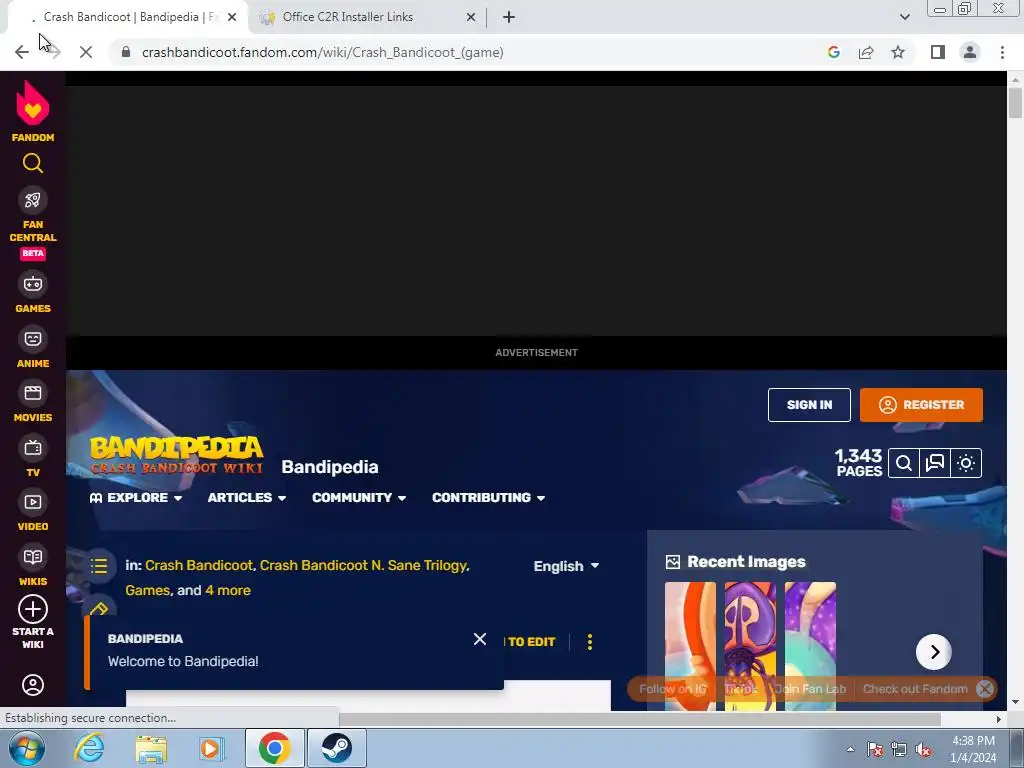Toggle light and dark theme
The width and height of the screenshot is (1024, 768).
click(966, 463)
